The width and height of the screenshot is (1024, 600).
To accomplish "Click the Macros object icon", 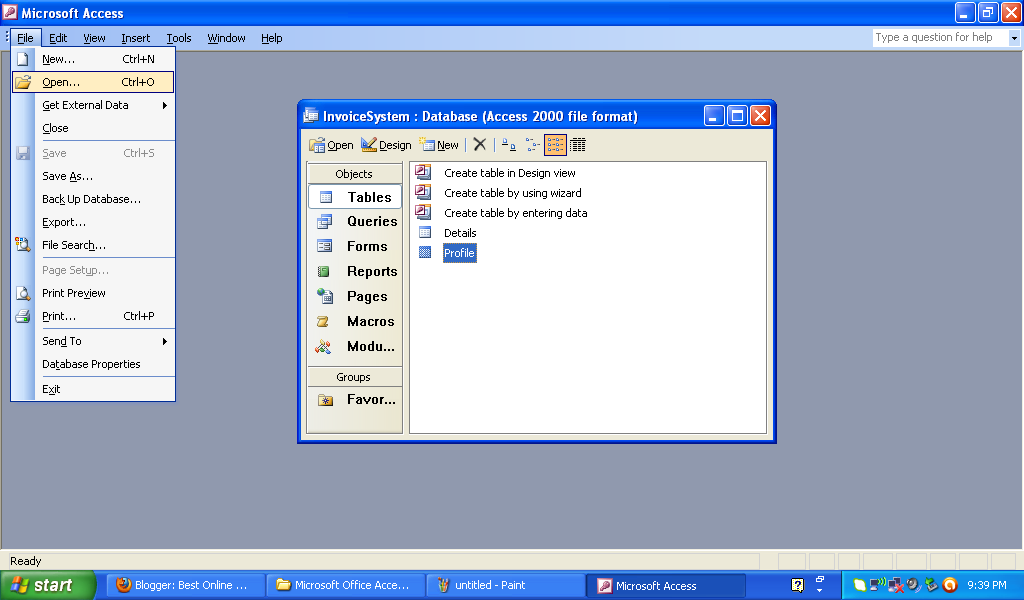I will [323, 321].
